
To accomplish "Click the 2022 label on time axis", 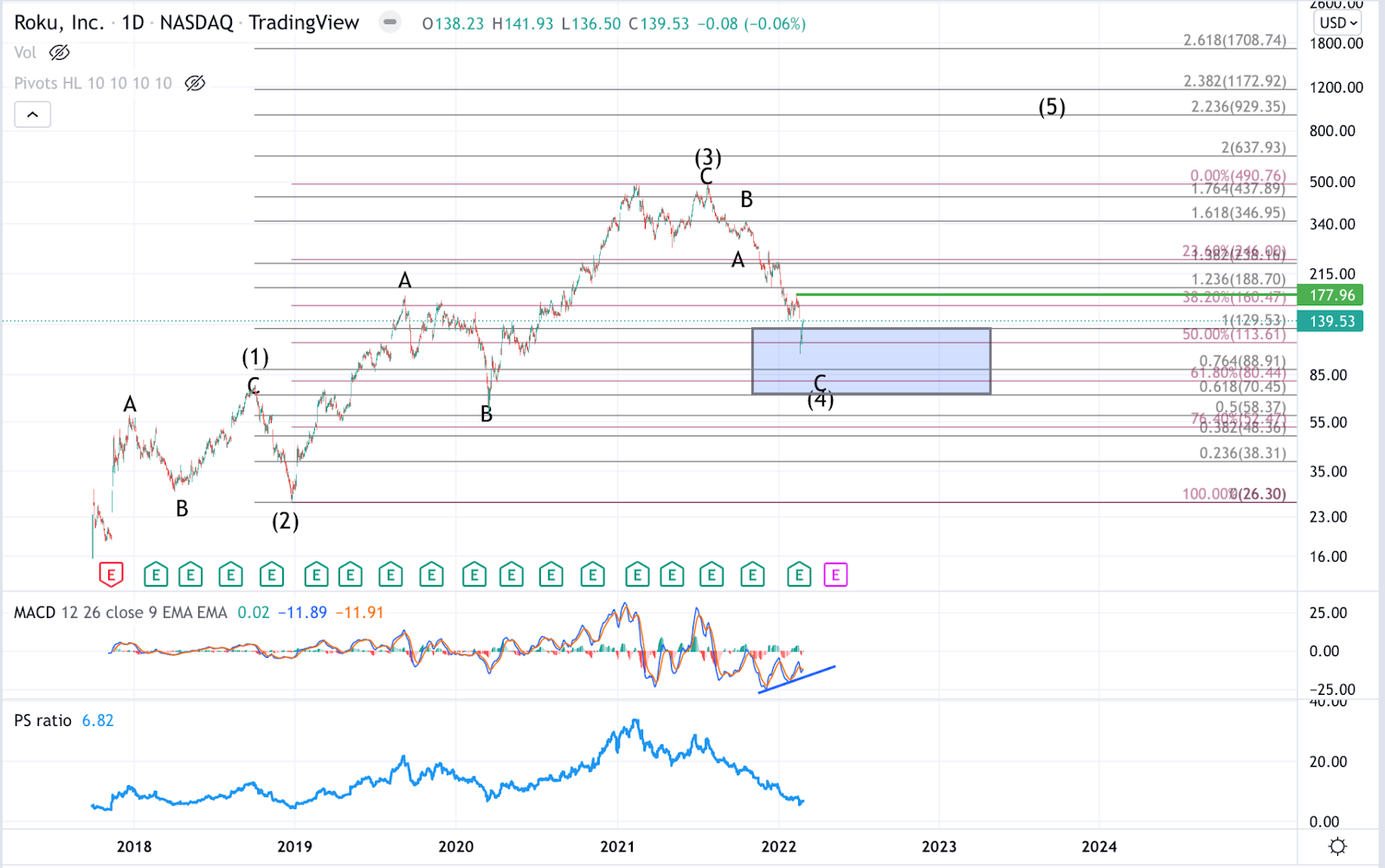I will point(778,846).
